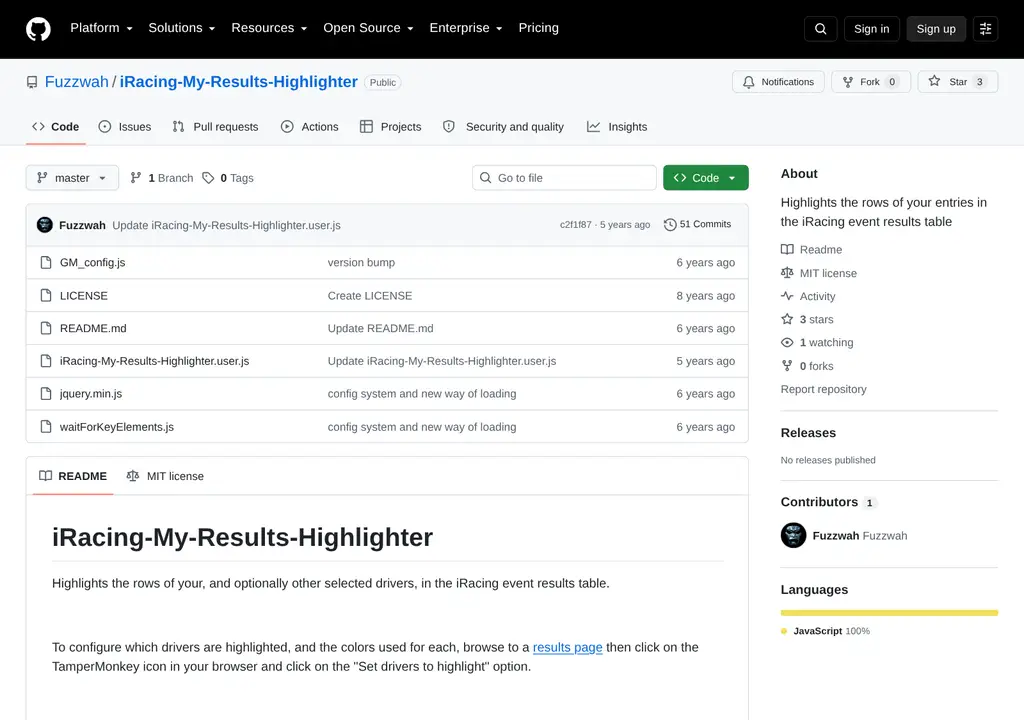Star the repository
This screenshot has height=720, width=1024.
(x=957, y=82)
